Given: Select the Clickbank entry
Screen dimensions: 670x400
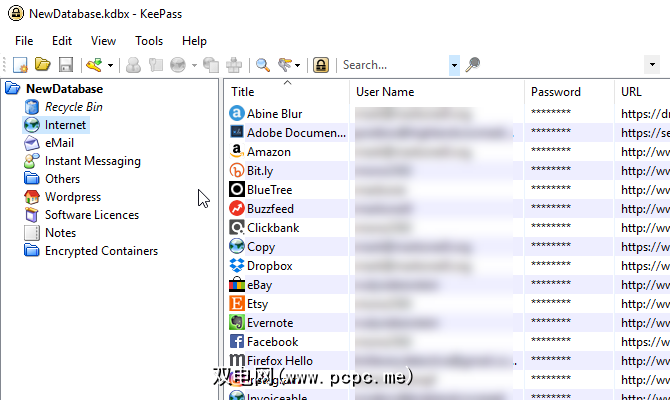Looking at the screenshot, I should (x=273, y=228).
